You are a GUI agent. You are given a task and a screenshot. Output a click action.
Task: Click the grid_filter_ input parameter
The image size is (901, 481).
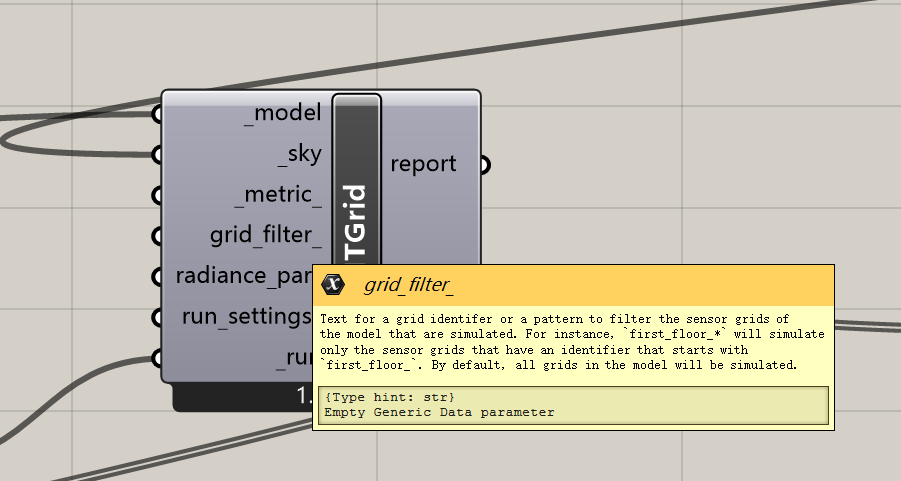point(266,235)
